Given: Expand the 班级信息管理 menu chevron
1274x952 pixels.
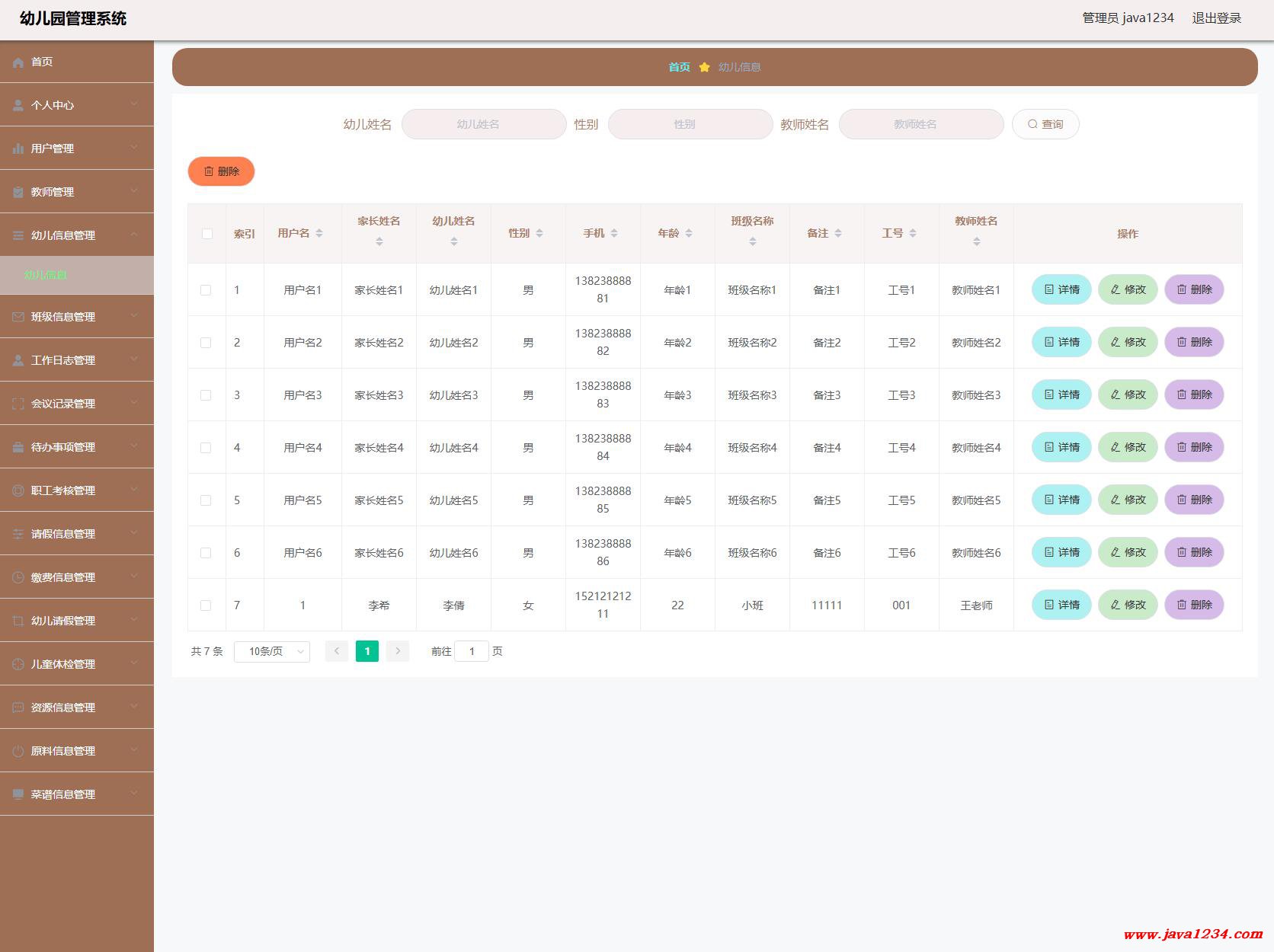Looking at the screenshot, I should [x=134, y=315].
